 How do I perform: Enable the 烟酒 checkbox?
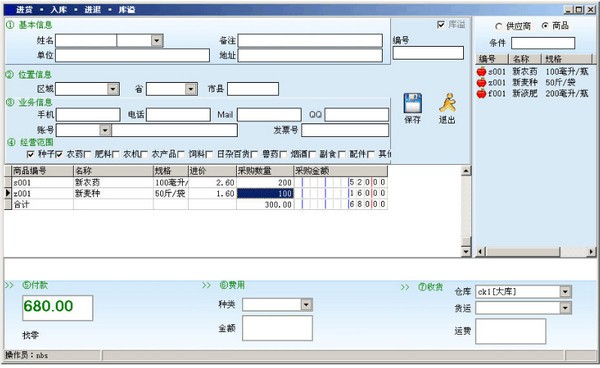(x=283, y=154)
